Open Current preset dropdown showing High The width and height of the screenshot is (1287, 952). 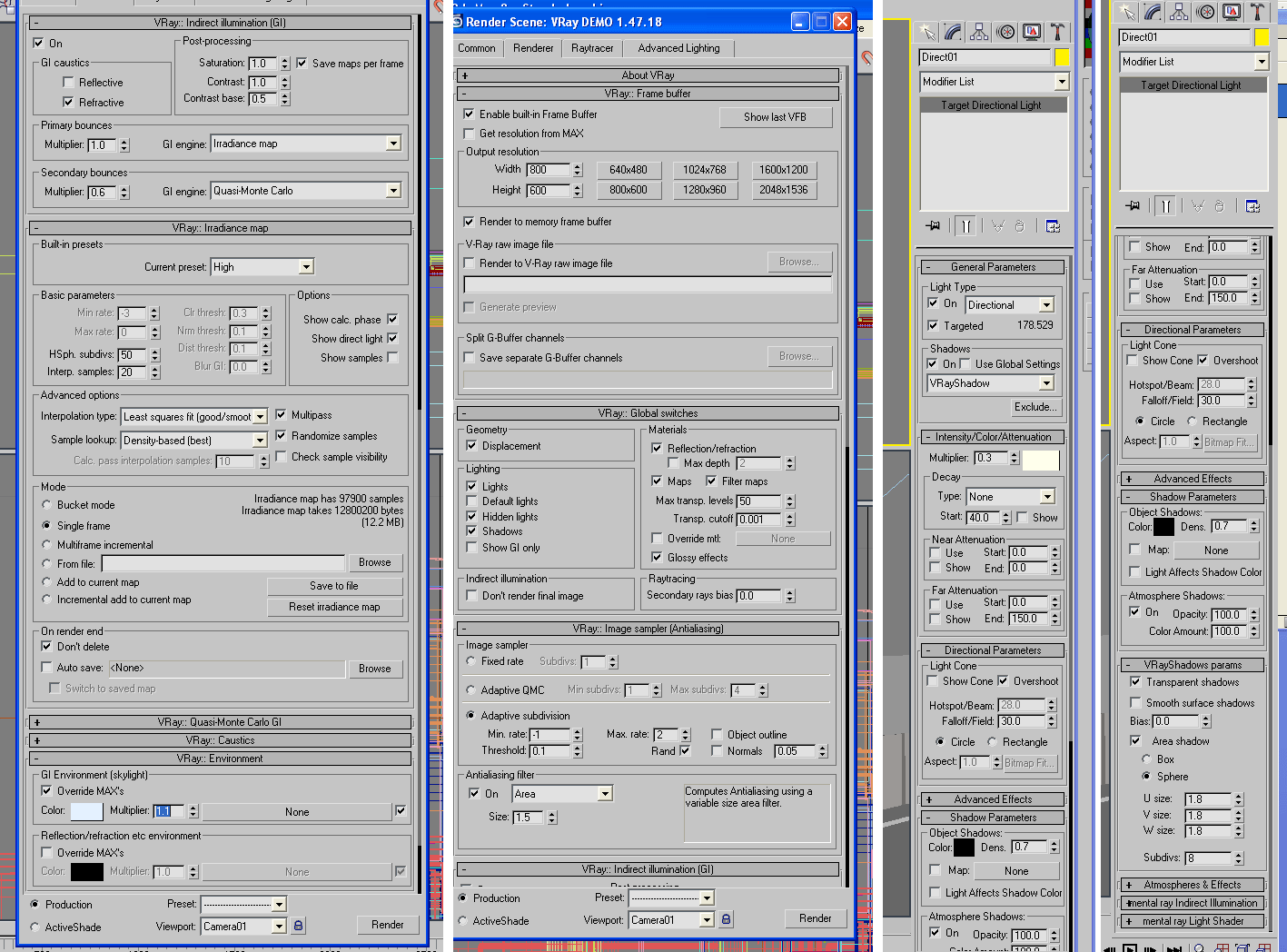point(306,267)
